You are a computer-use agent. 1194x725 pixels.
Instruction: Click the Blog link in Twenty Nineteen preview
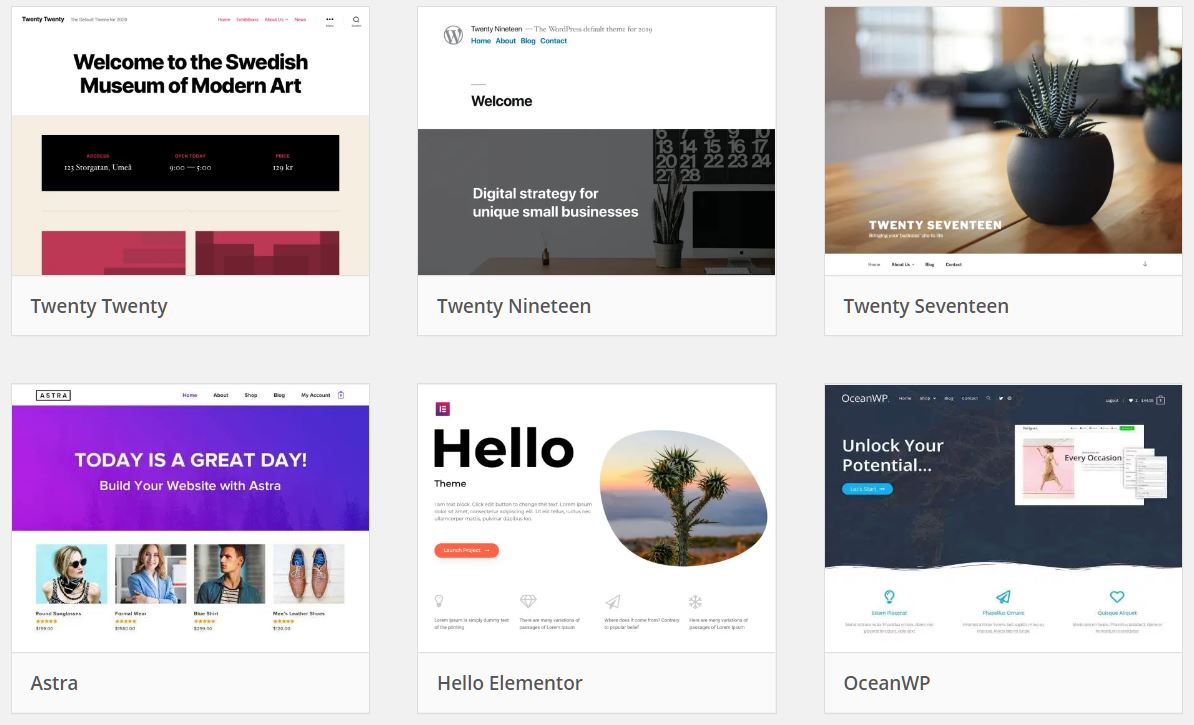(x=528, y=41)
